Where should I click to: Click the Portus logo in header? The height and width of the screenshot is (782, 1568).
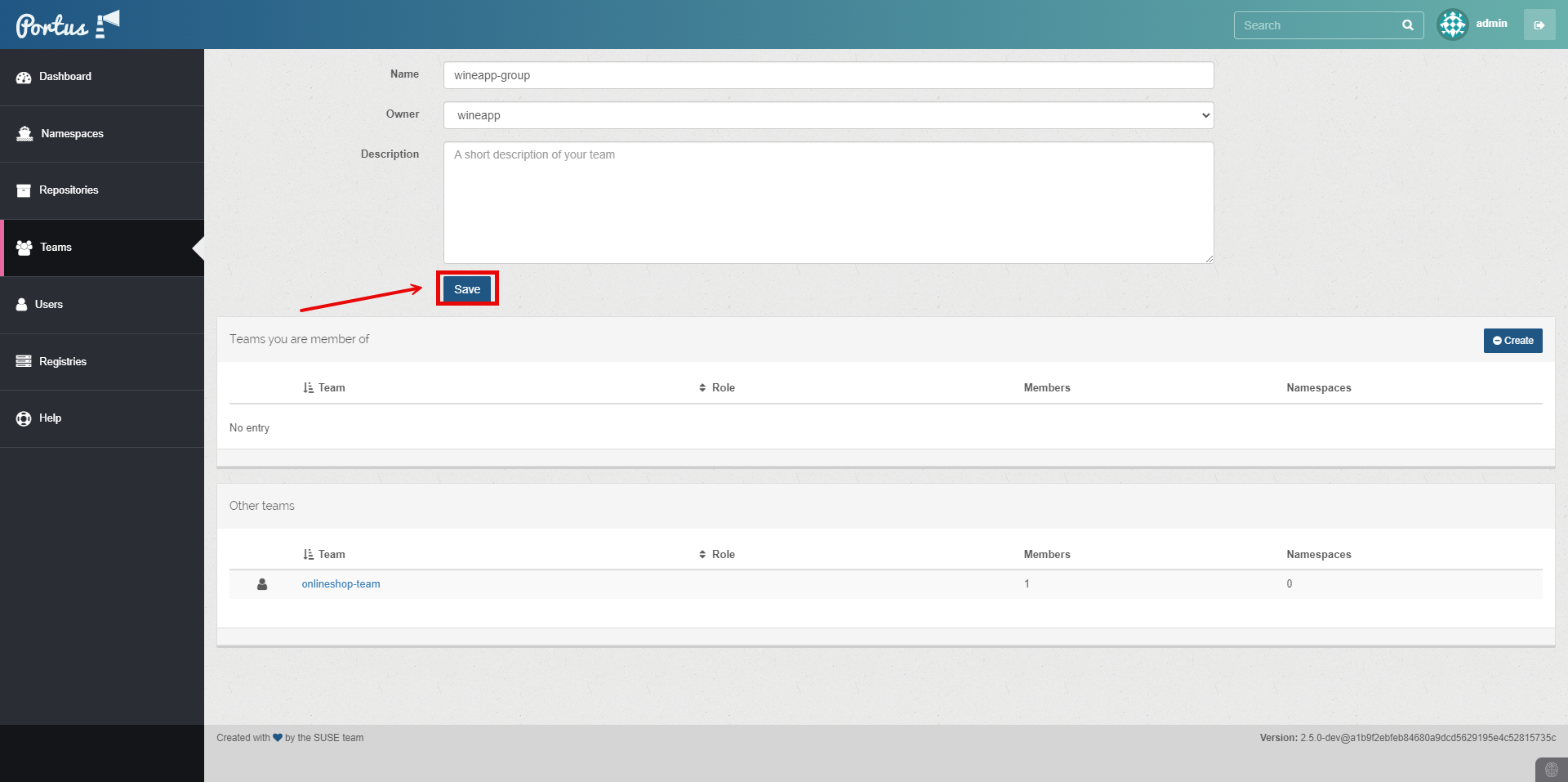(67, 25)
